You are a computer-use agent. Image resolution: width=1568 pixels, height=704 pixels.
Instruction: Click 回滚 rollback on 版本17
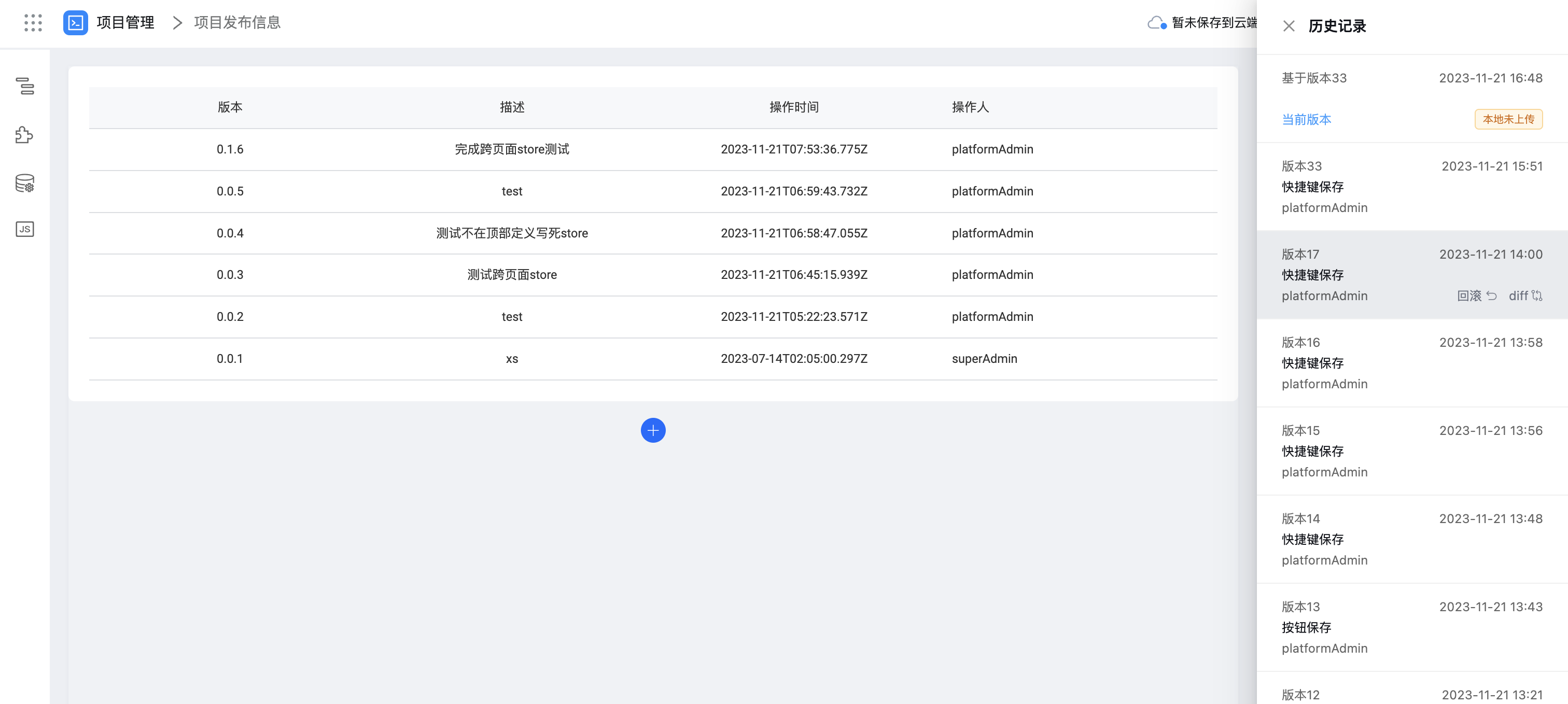[1477, 295]
